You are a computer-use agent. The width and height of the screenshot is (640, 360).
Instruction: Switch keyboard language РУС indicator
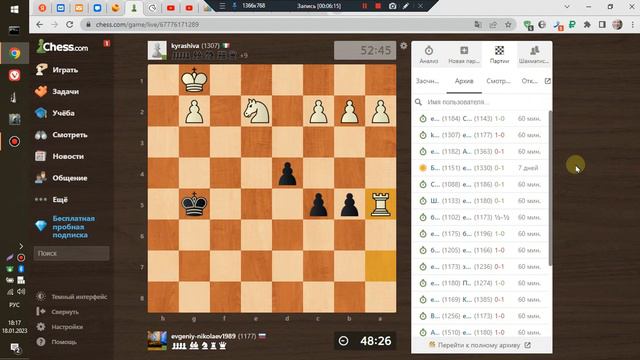click(x=14, y=304)
